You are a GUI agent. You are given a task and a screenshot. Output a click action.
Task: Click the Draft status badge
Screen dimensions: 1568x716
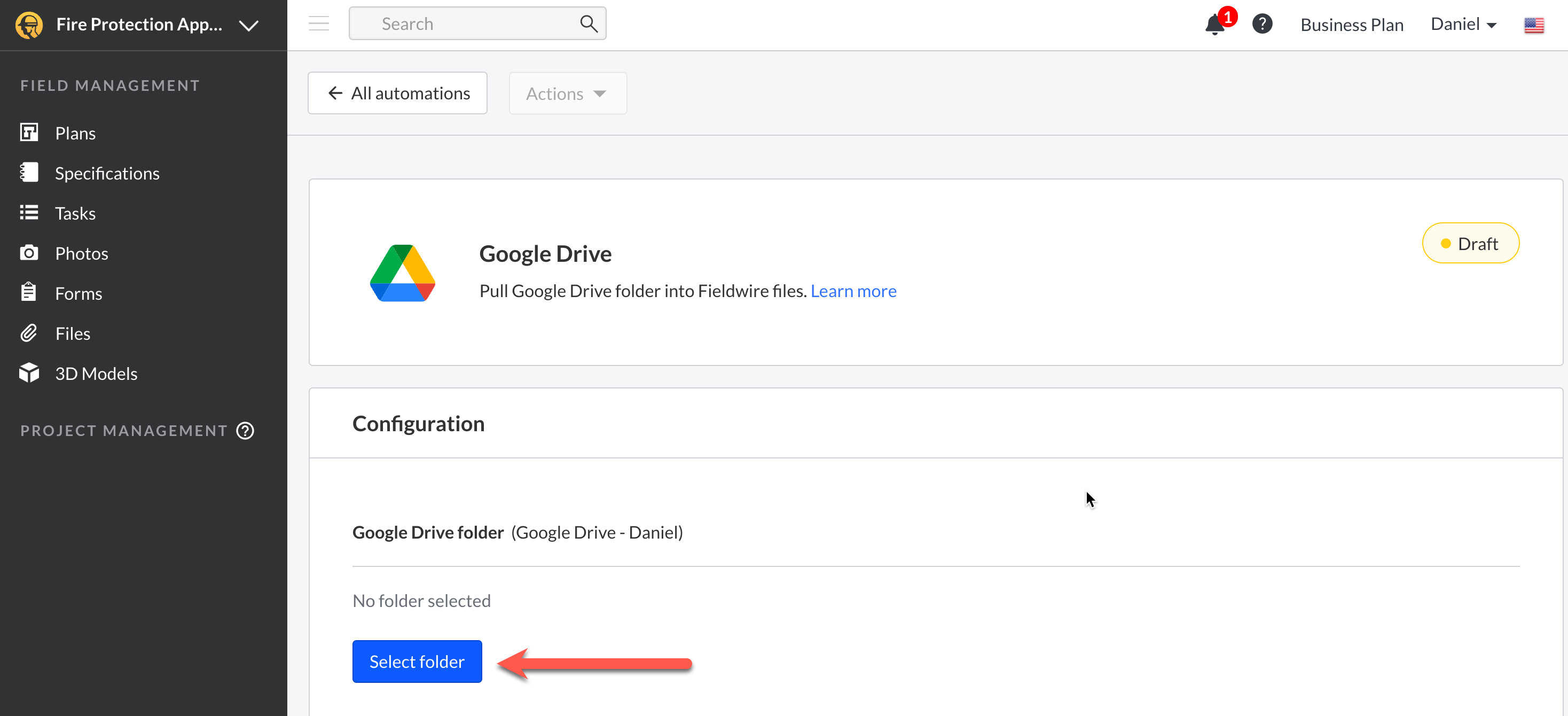(x=1471, y=244)
